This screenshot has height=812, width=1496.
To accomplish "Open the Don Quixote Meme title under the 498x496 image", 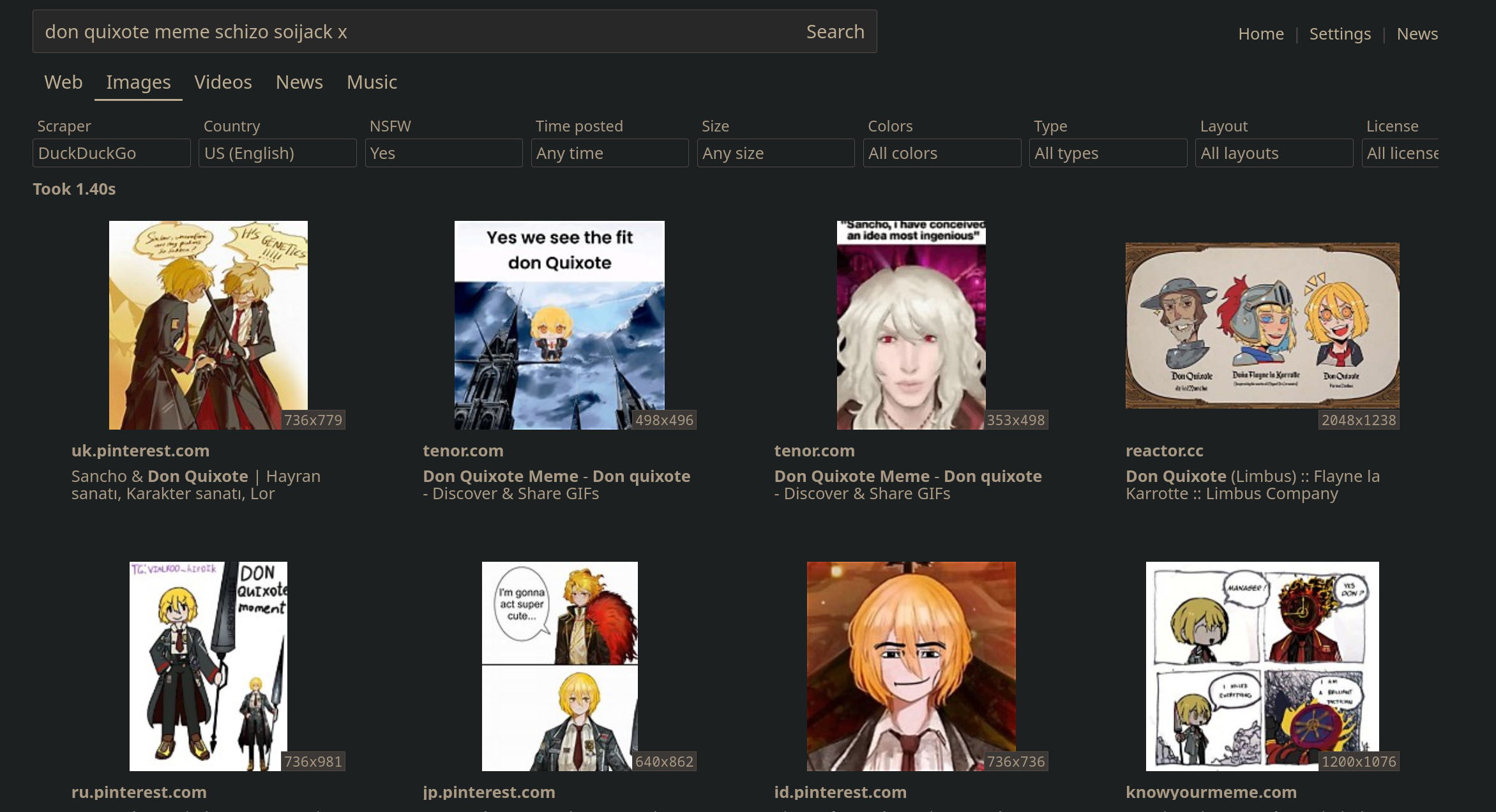I will 557,485.
